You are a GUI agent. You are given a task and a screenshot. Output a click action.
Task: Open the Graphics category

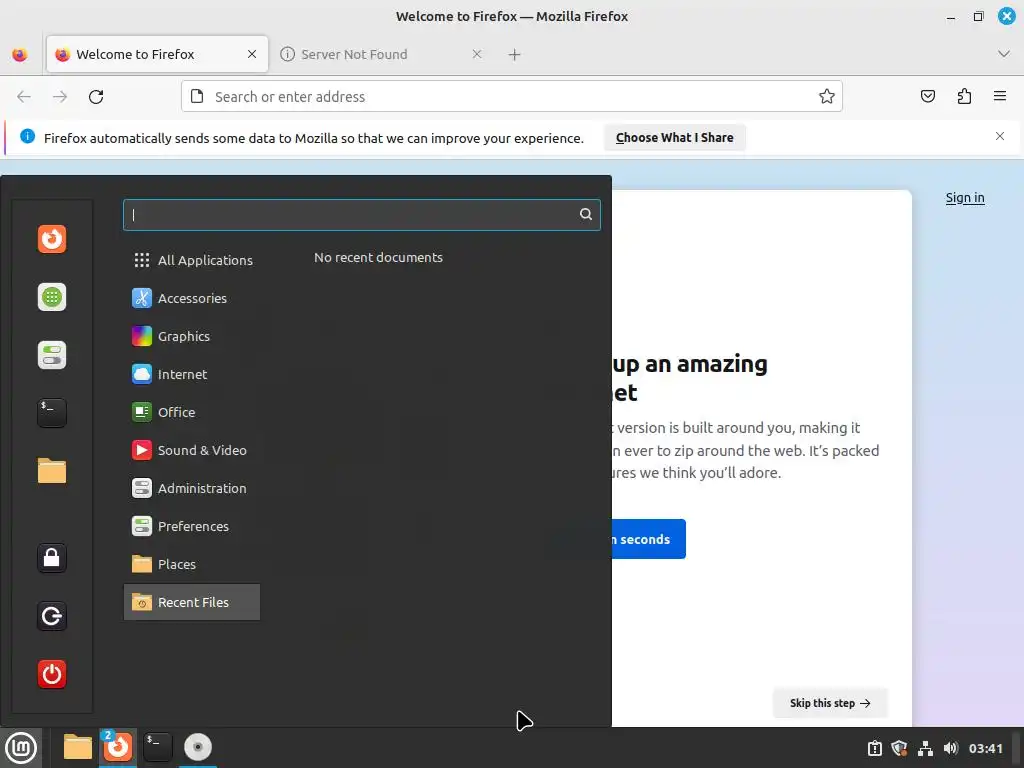[x=193, y=336]
